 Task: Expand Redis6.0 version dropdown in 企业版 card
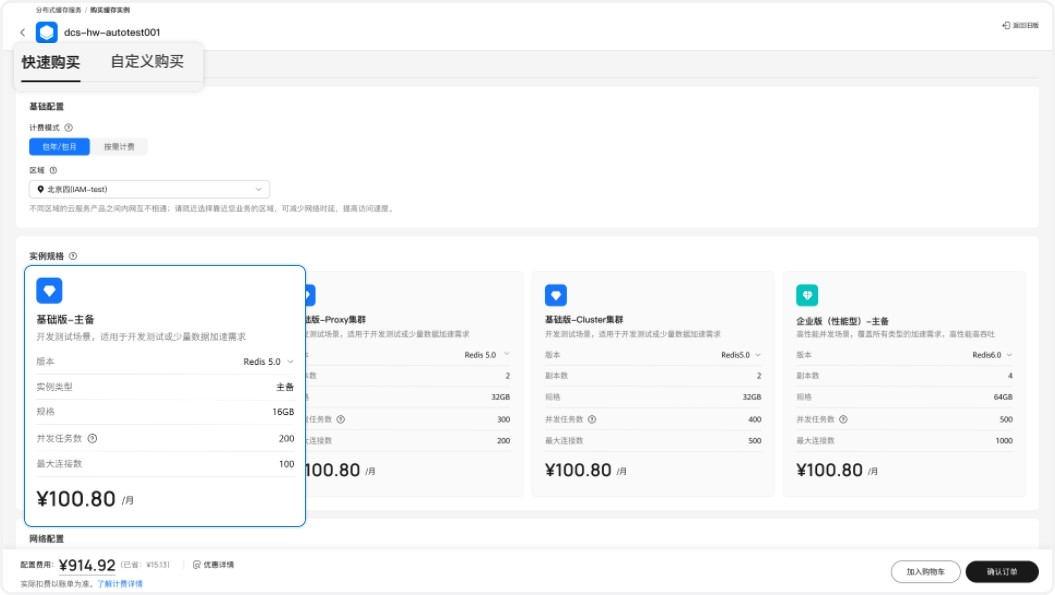click(995, 355)
